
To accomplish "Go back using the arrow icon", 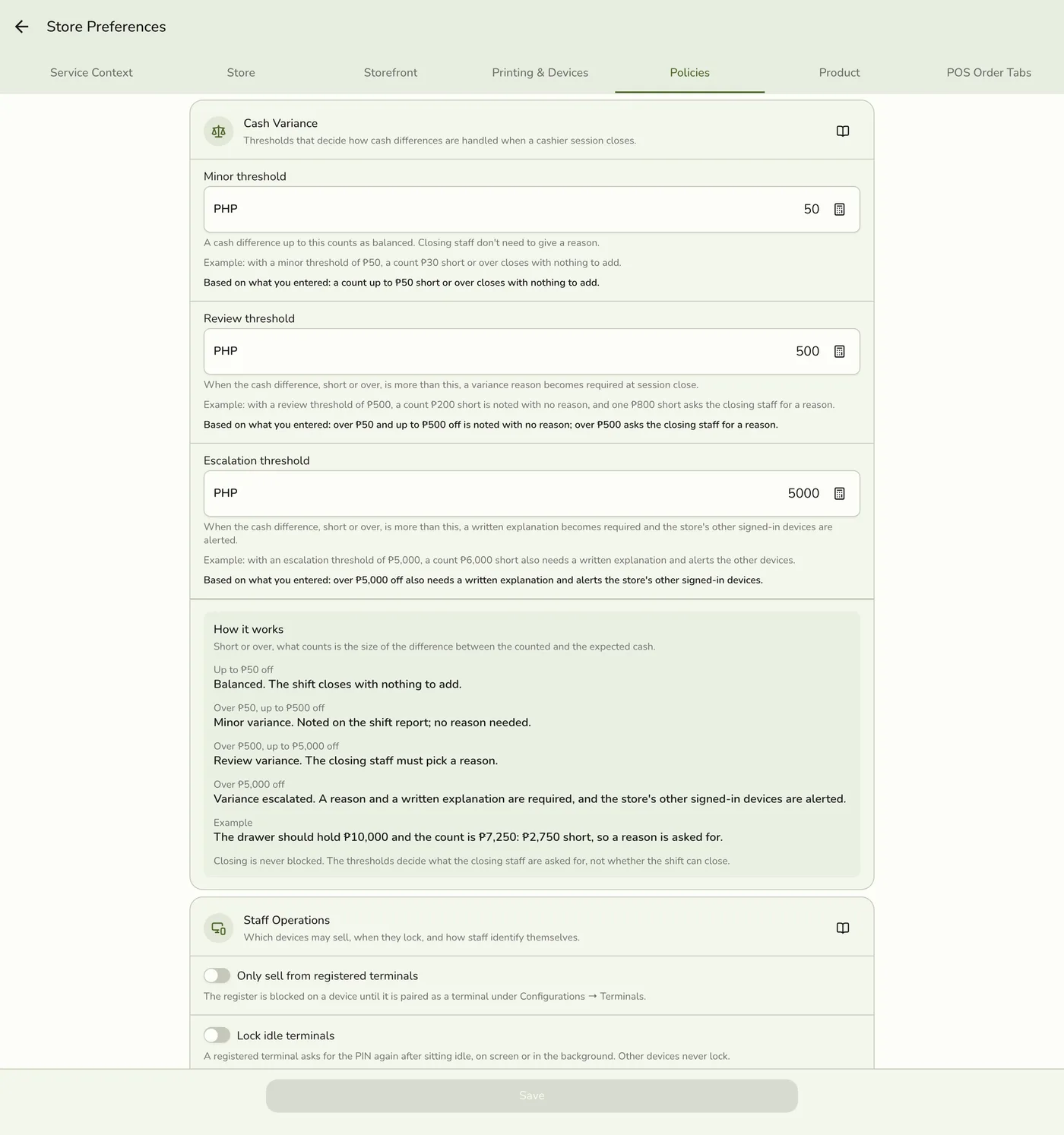I will [21, 27].
